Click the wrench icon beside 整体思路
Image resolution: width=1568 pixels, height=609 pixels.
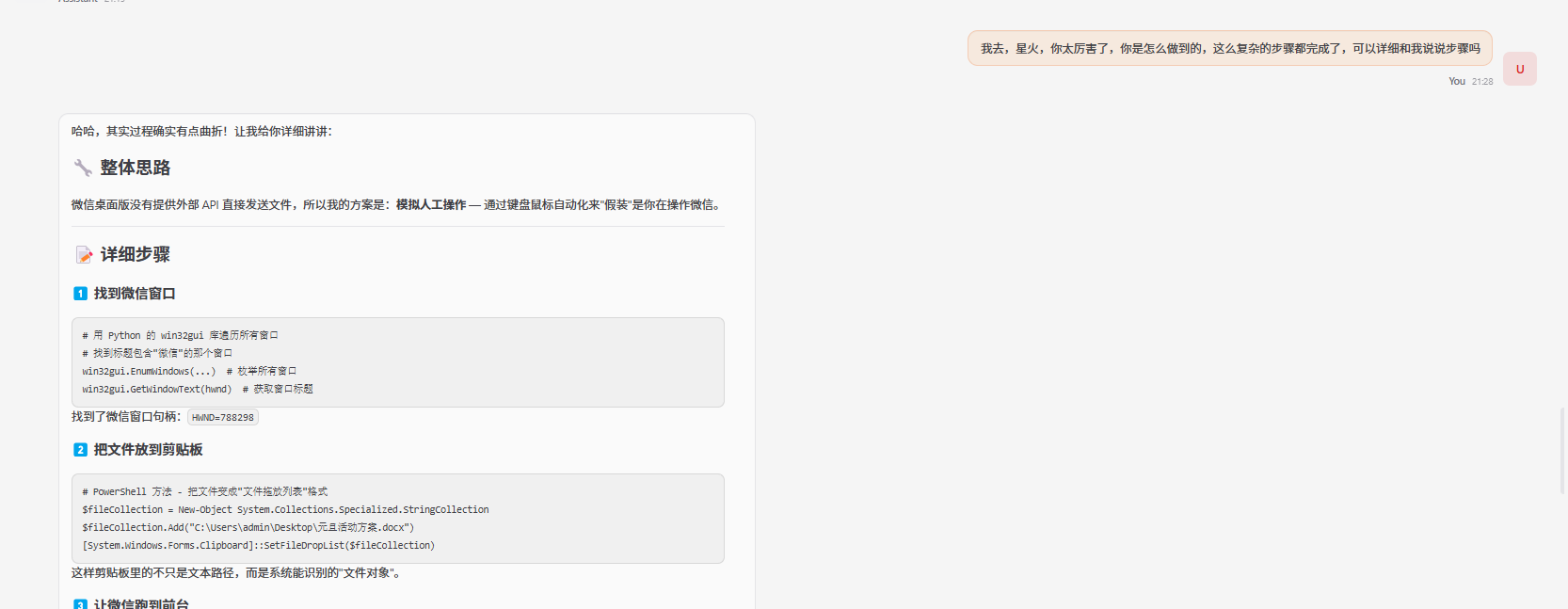(x=83, y=168)
